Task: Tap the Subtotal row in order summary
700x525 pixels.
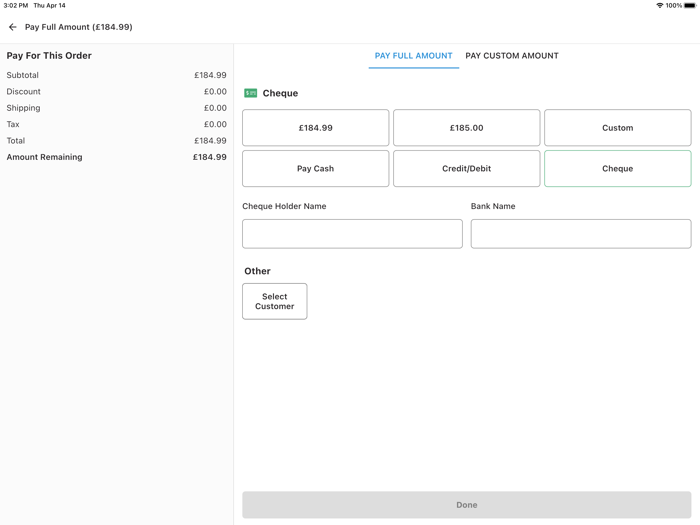Action: point(116,75)
